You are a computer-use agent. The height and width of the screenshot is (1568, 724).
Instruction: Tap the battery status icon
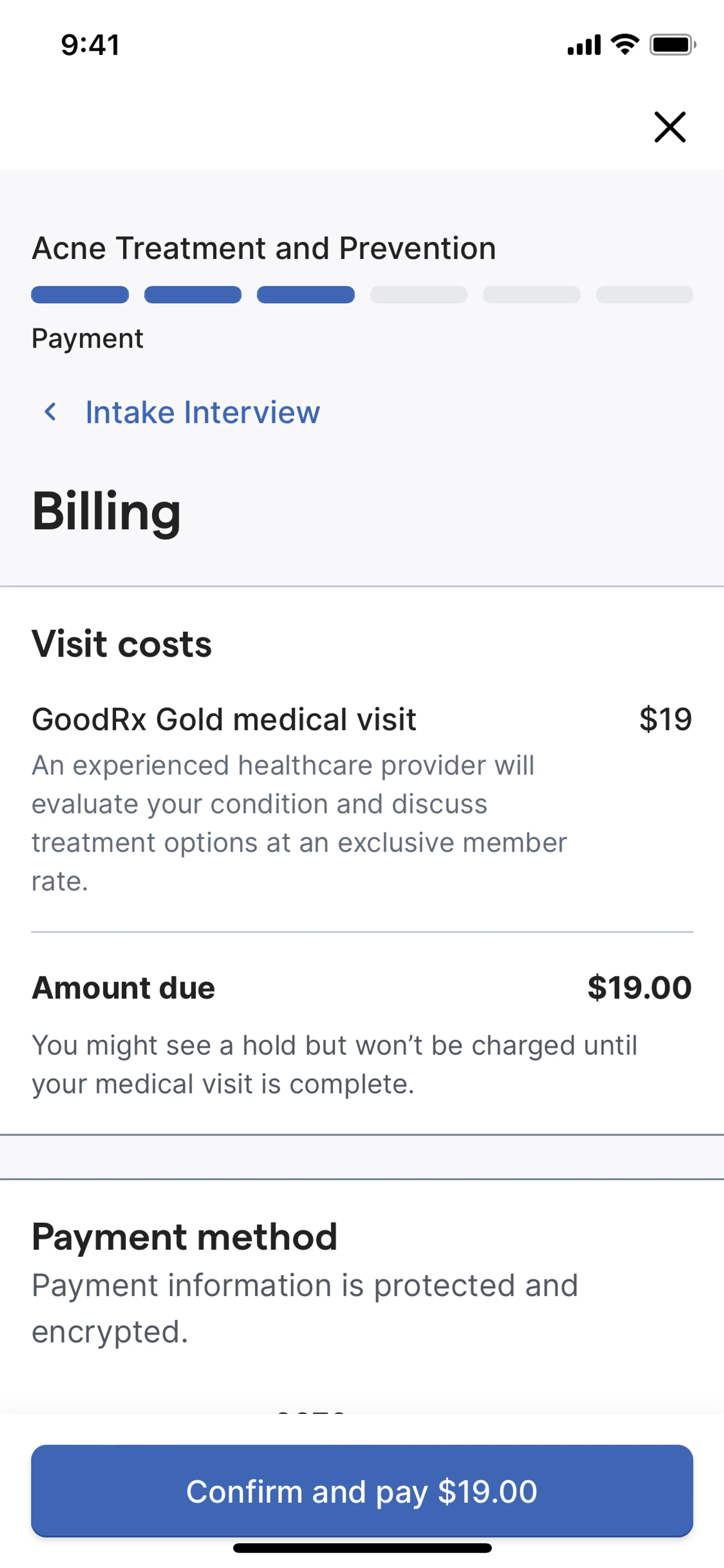[672, 45]
